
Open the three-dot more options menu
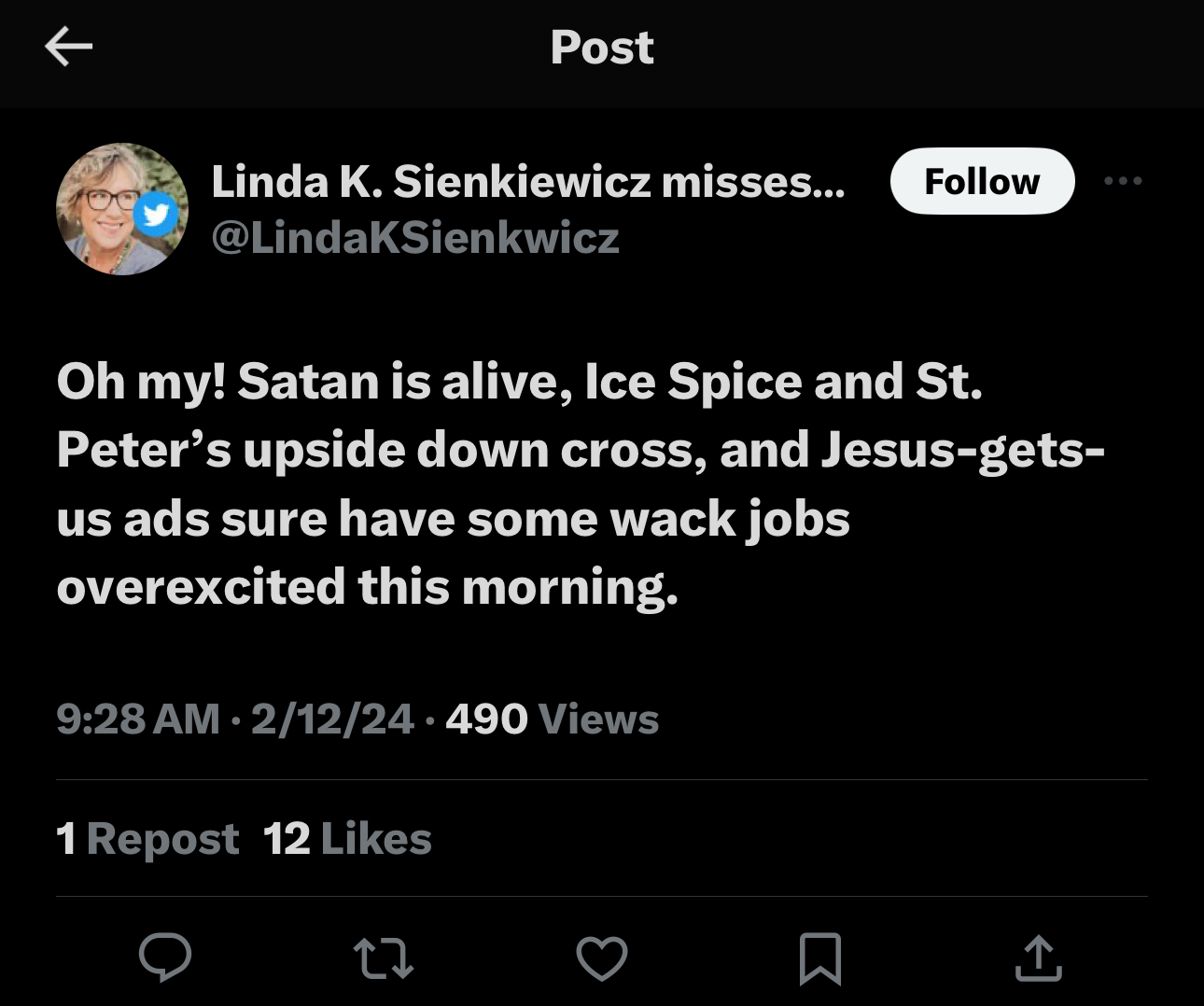click(1123, 181)
